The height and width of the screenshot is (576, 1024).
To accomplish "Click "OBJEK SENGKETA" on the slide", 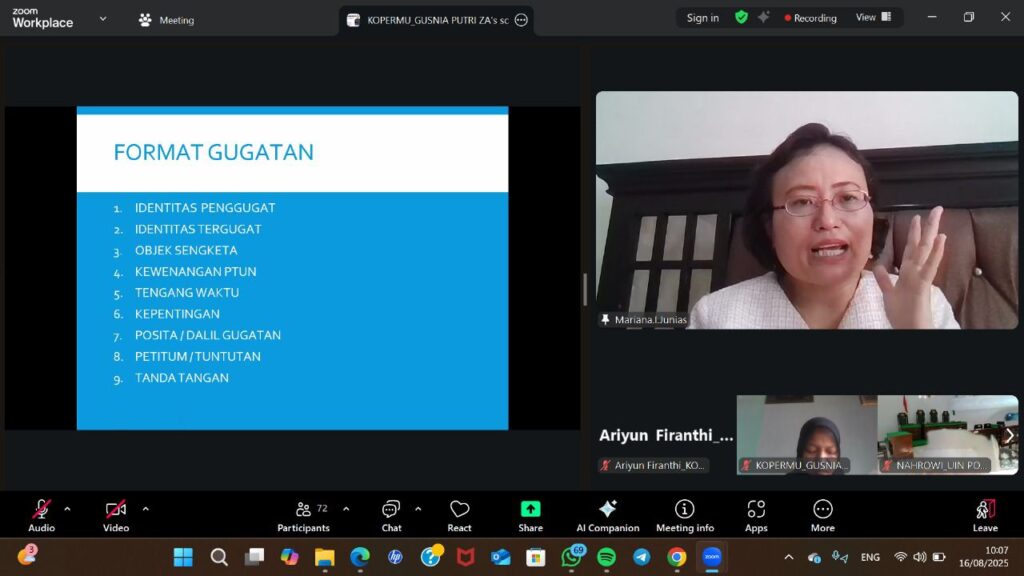I will coord(186,250).
